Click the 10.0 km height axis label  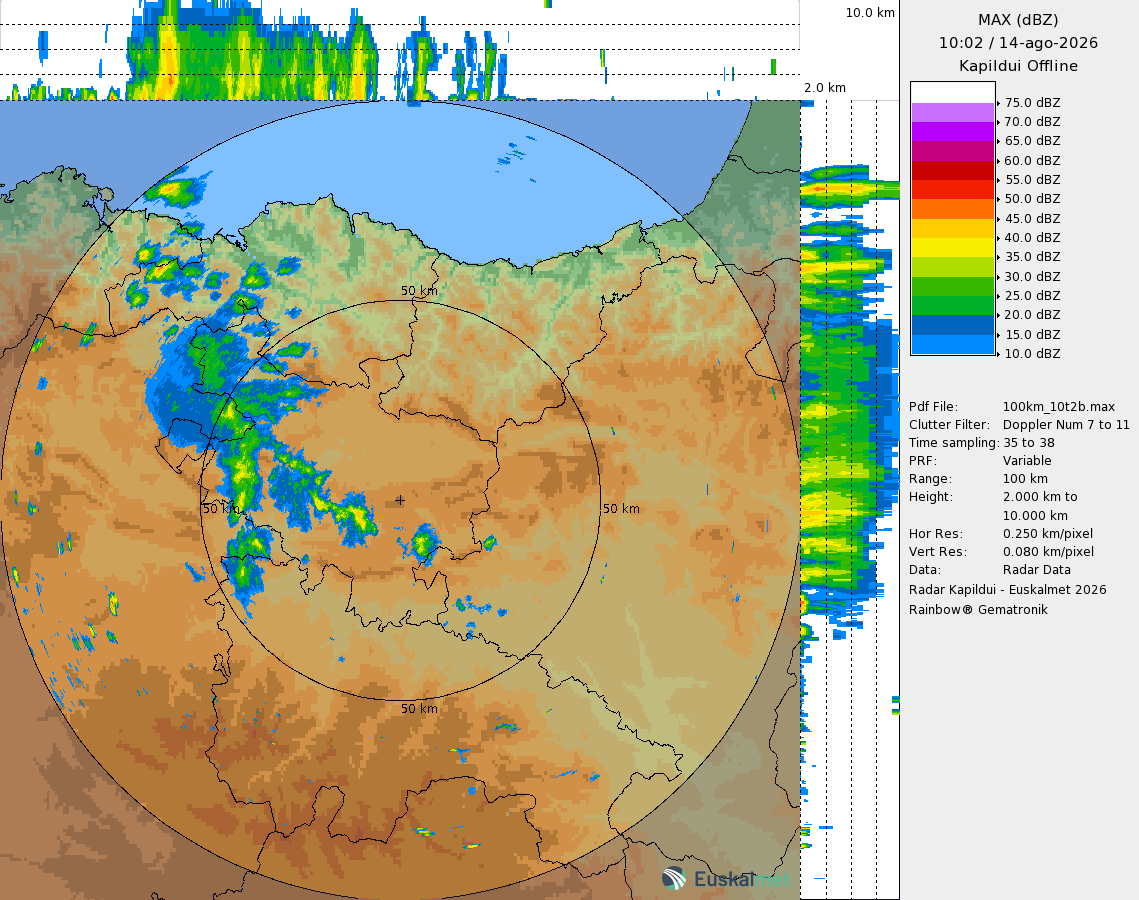click(x=870, y=13)
